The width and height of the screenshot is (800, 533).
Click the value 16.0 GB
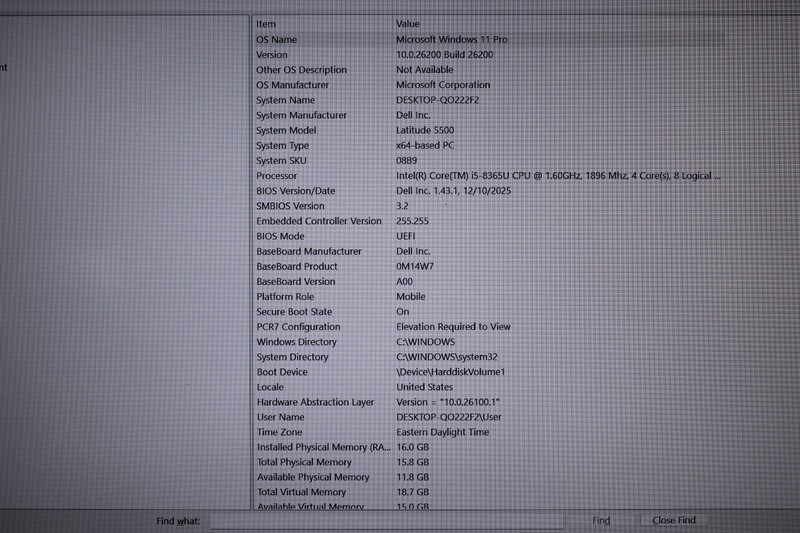(x=413, y=447)
